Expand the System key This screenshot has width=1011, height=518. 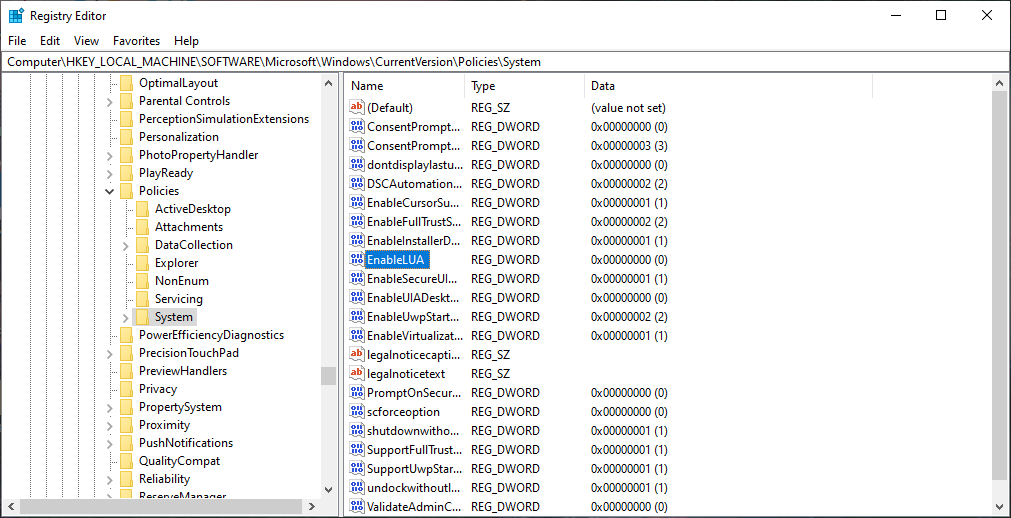click(126, 317)
